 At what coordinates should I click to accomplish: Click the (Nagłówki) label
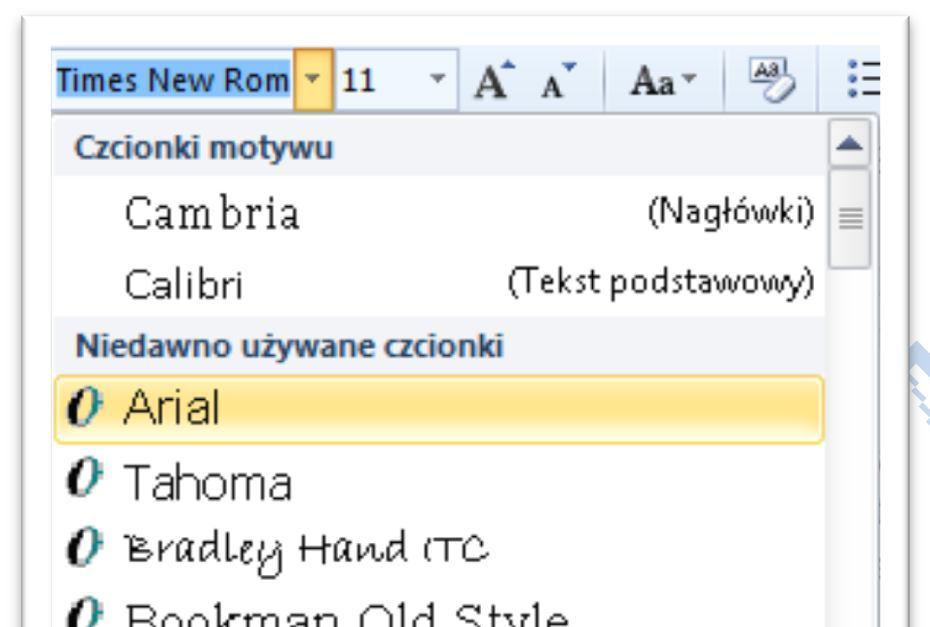[731, 212]
